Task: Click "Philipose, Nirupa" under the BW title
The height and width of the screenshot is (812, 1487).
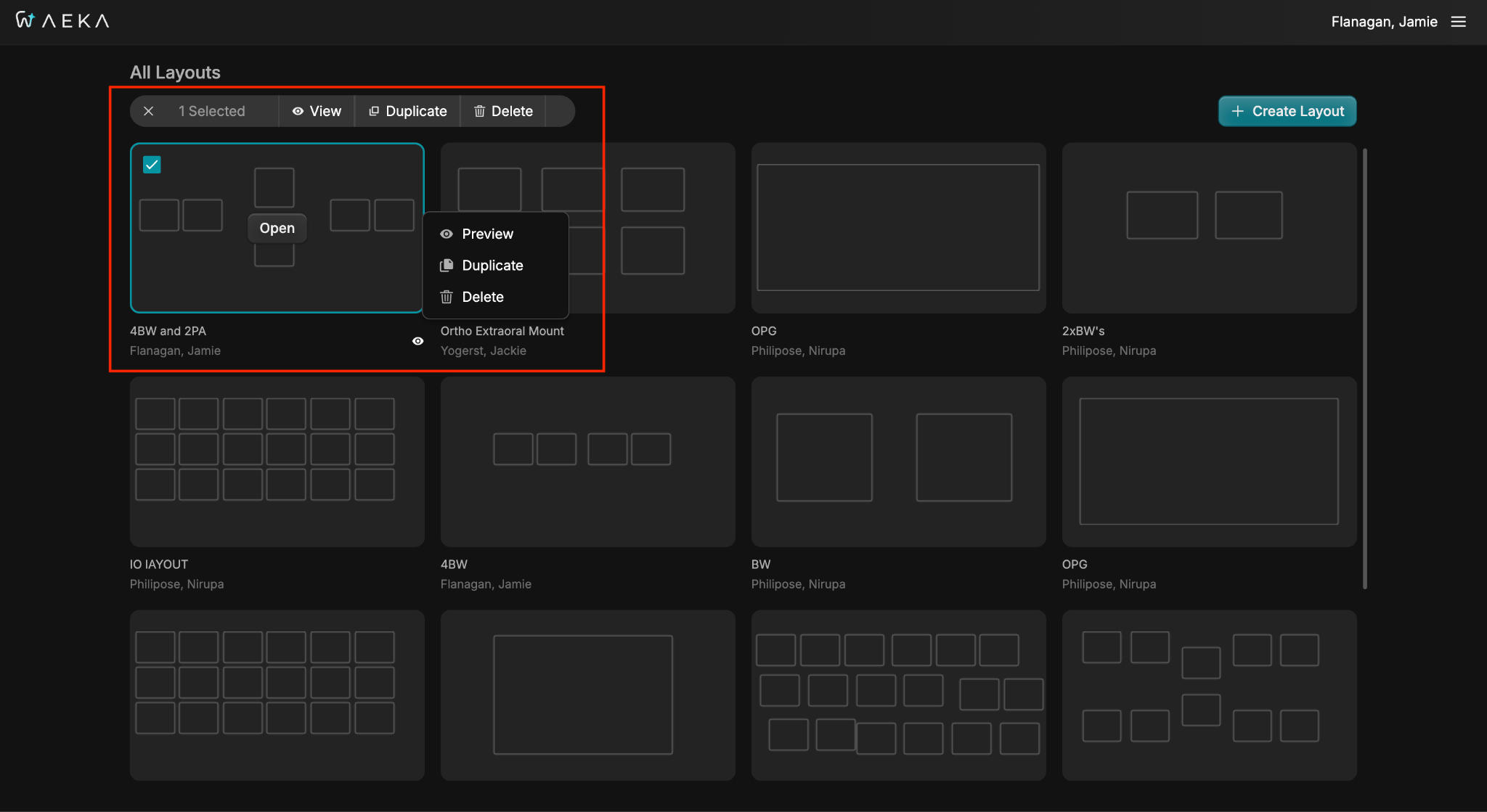Action: click(x=798, y=584)
